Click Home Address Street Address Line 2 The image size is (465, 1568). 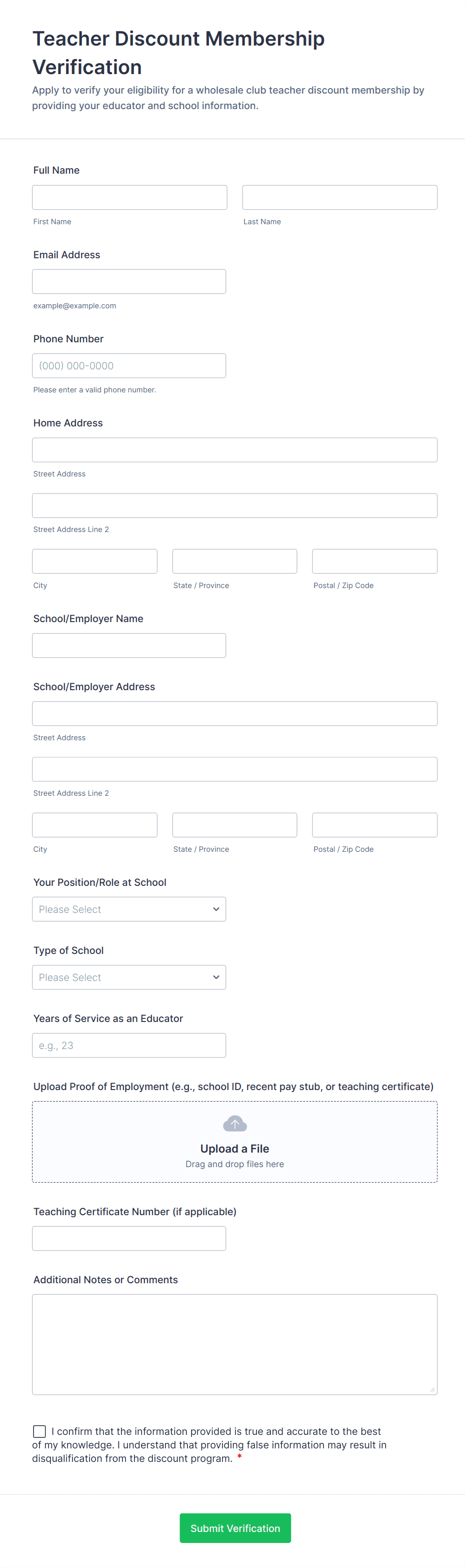[234, 505]
